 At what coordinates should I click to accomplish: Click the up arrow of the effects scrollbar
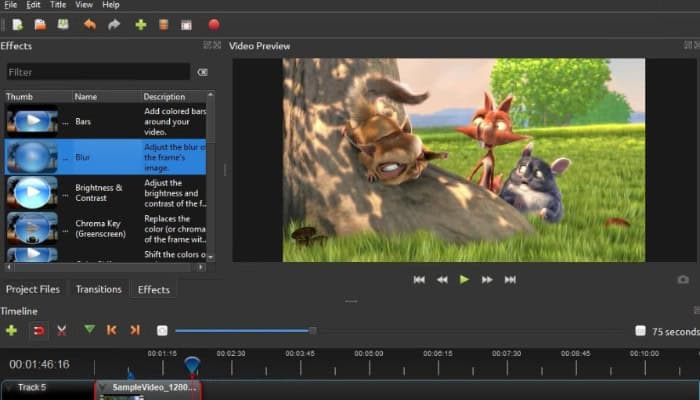(210, 95)
